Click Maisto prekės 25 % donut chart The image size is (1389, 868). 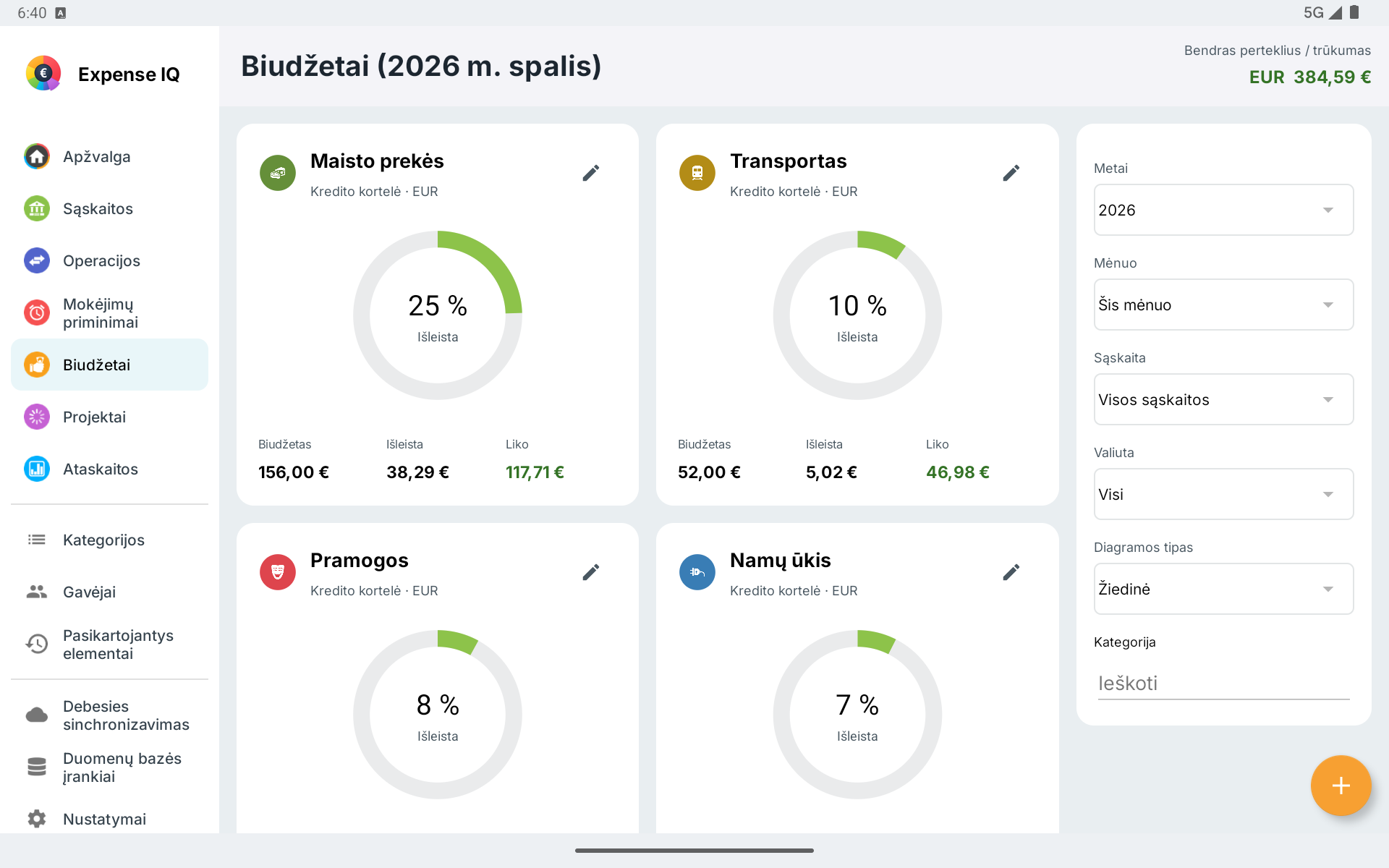(x=438, y=315)
